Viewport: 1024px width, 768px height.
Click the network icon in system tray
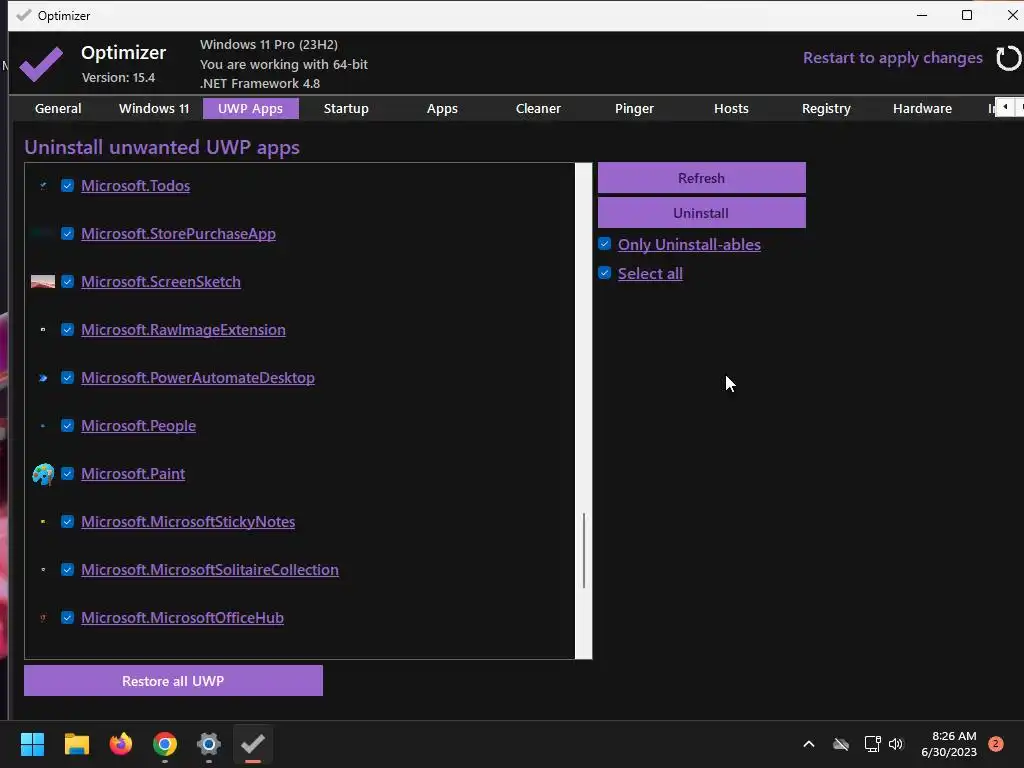[872, 744]
